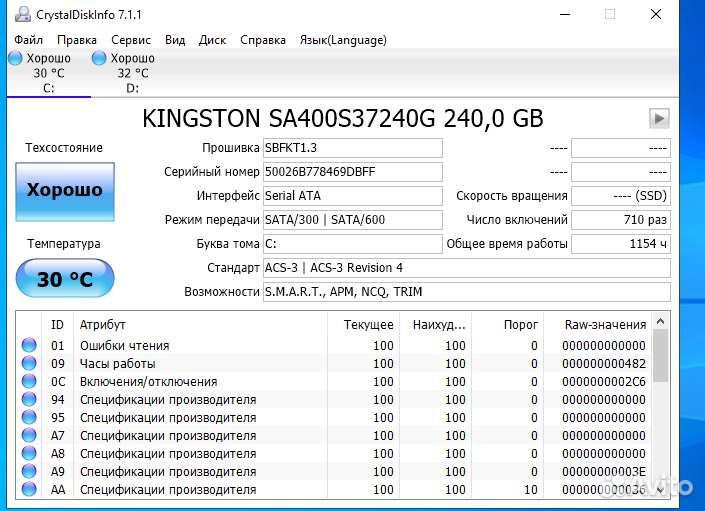Click the serial number field 50026B778469DBFF
Screen dimensions: 705x511
click(x=352, y=172)
